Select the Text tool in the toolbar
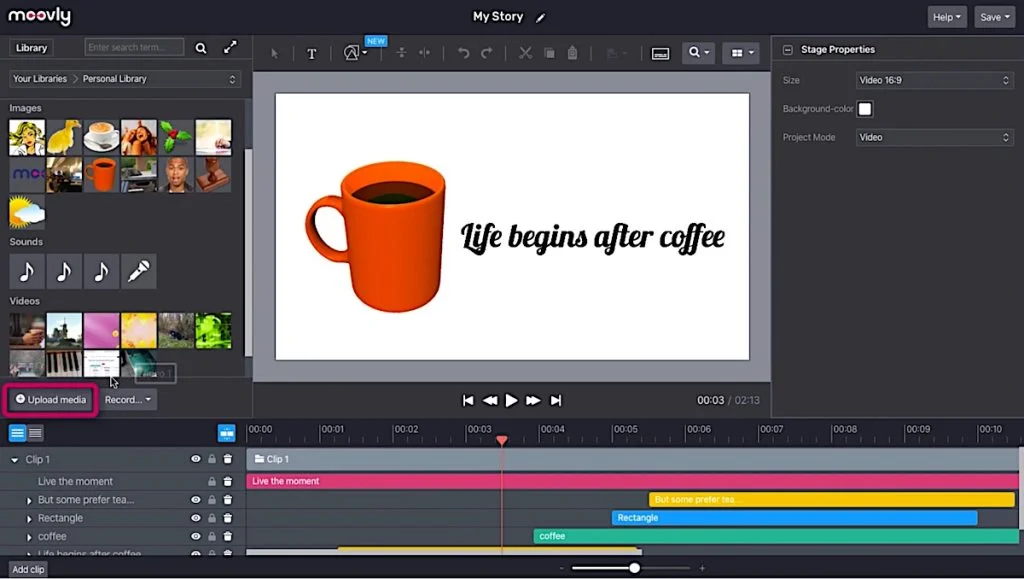The height and width of the screenshot is (579, 1024). click(312, 53)
